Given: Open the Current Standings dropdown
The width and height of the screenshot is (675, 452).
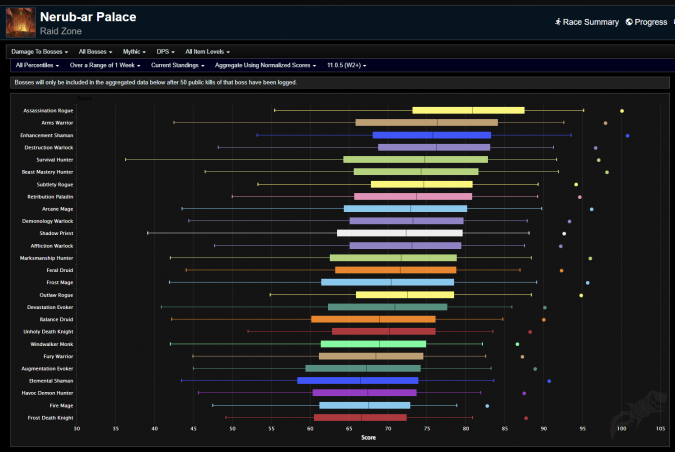Looking at the screenshot, I should 177,65.
